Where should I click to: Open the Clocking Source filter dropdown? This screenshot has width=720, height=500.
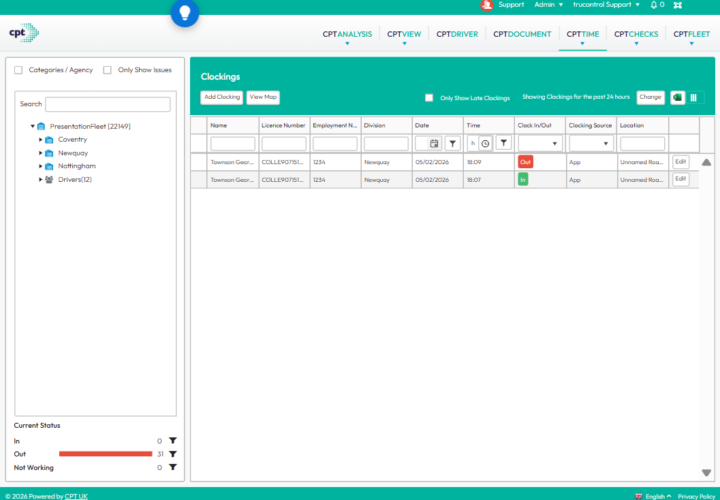591,144
